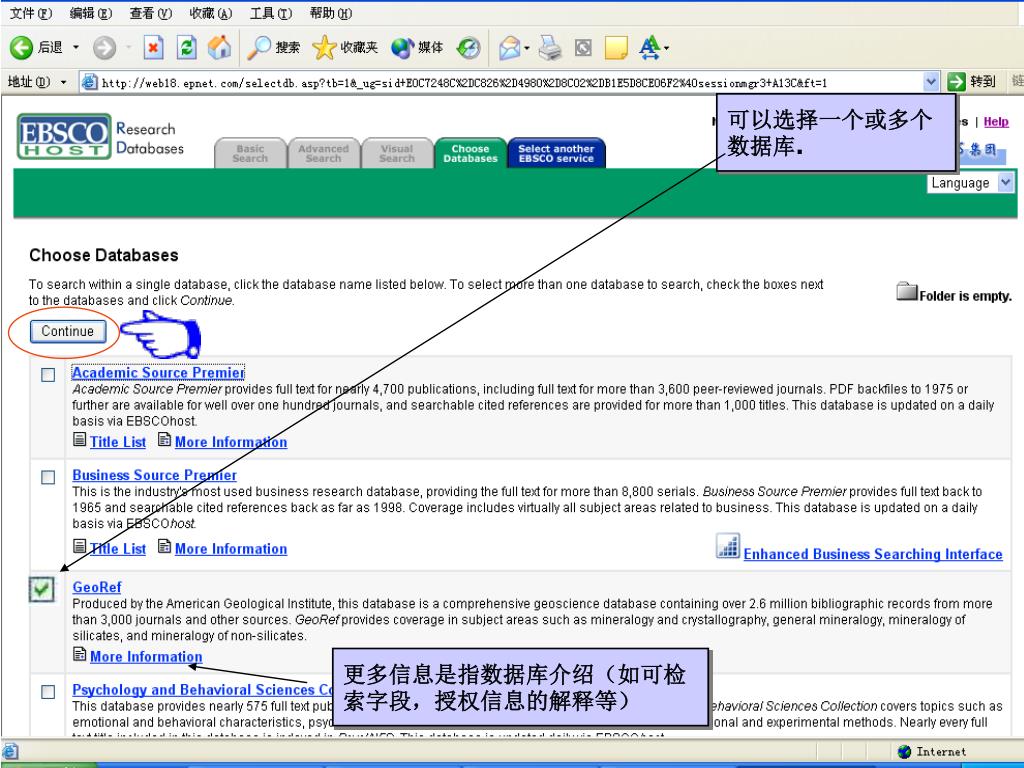The image size is (1024, 768).
Task: Stop page loading with the red X icon
Action: coord(153,48)
